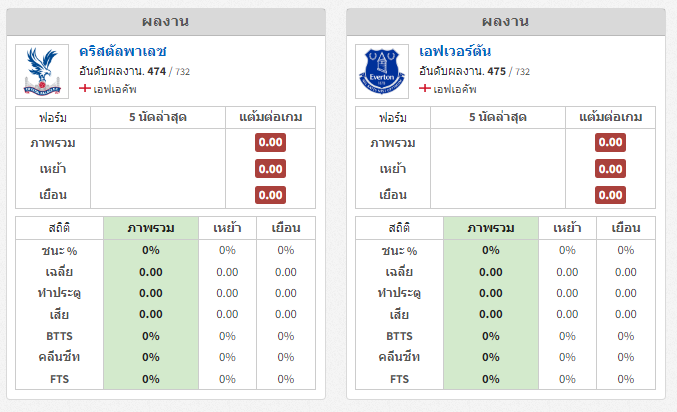Select ภาพรวม stats tab for Crystal Palace

click(151, 228)
